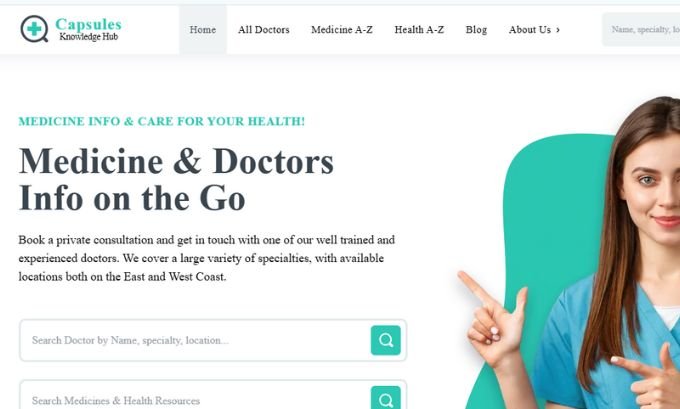Open the All Doctors page
680x409 pixels.
point(264,30)
